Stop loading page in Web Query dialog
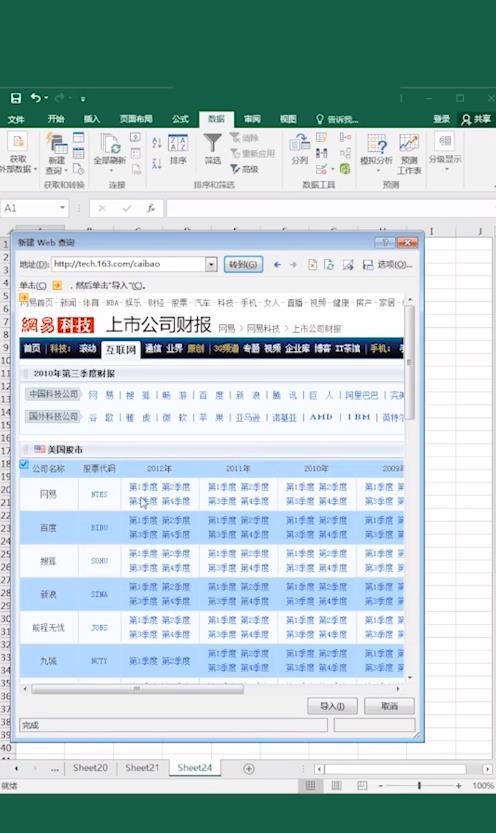The height and width of the screenshot is (833, 496). click(x=312, y=264)
